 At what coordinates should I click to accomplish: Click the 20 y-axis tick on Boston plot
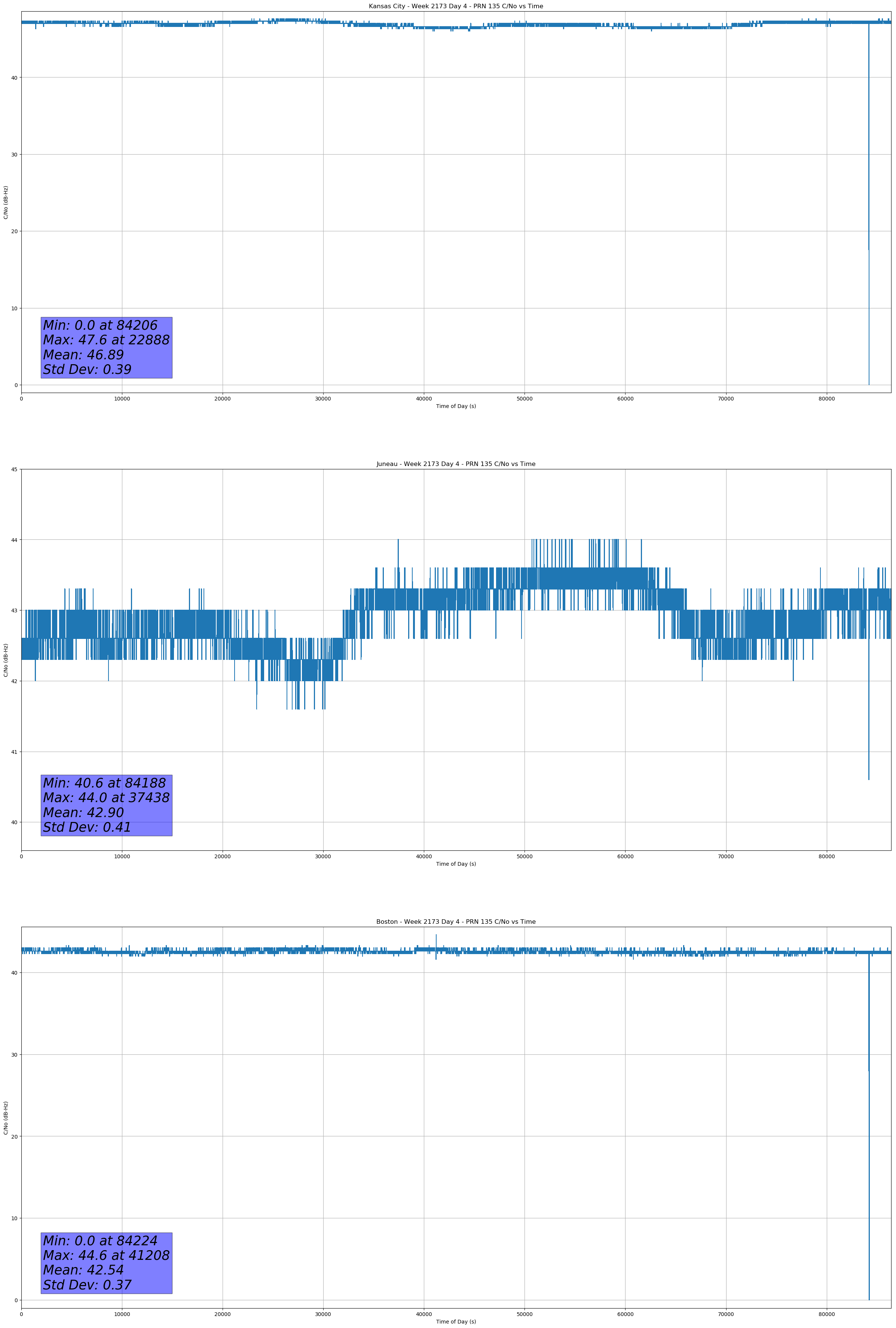coord(14,1137)
